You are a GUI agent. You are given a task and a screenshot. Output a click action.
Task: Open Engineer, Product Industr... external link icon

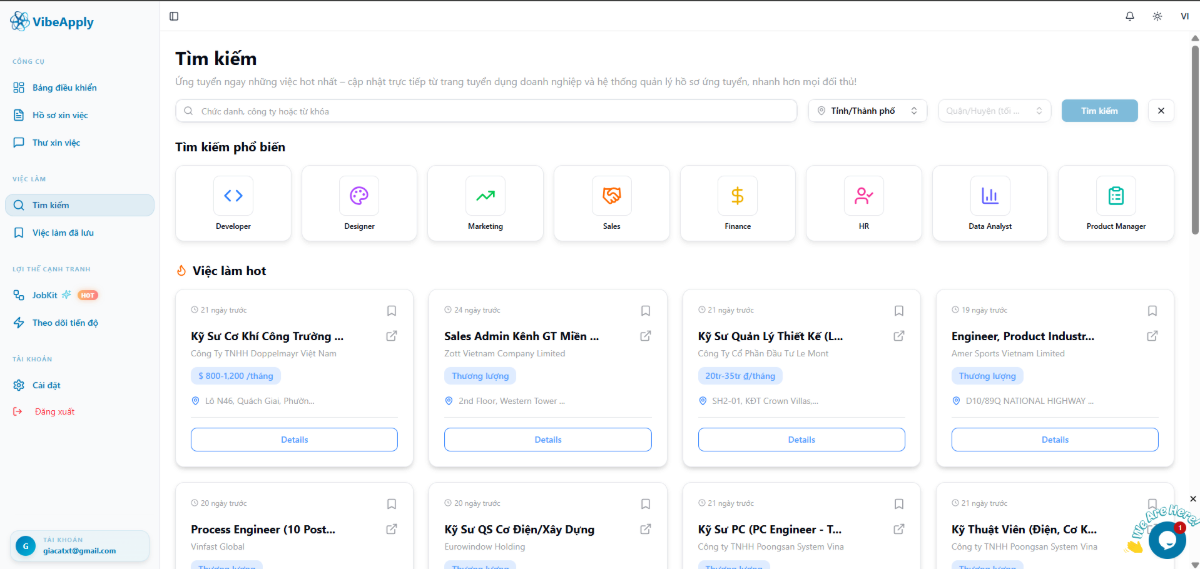click(1153, 336)
